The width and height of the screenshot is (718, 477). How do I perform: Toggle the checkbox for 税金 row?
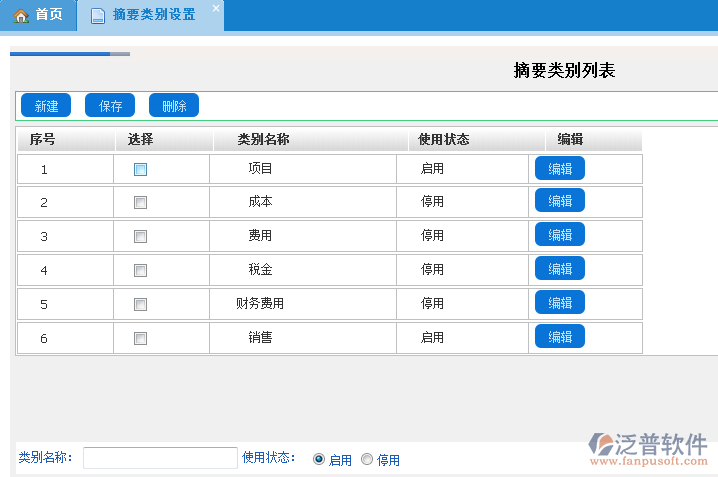click(x=140, y=270)
